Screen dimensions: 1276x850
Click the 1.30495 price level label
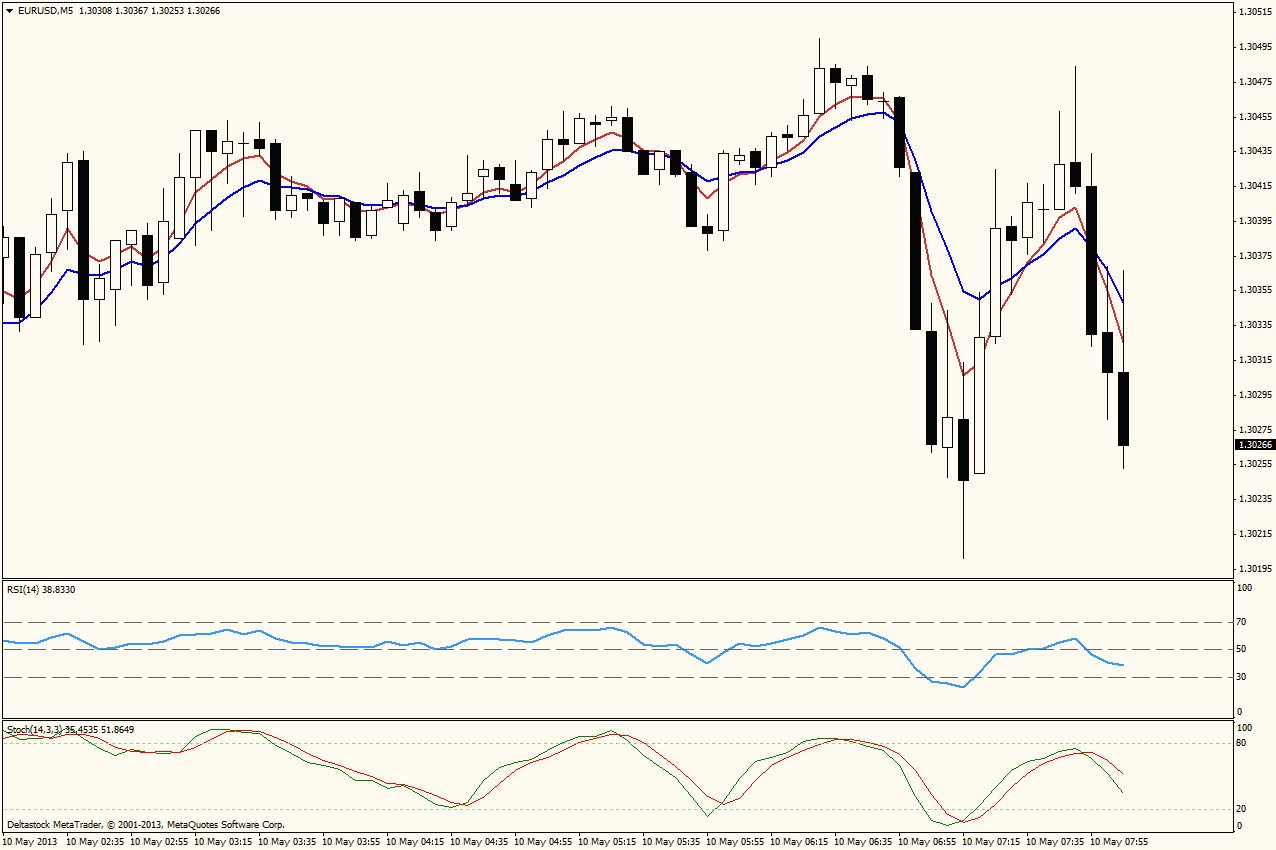click(1256, 46)
